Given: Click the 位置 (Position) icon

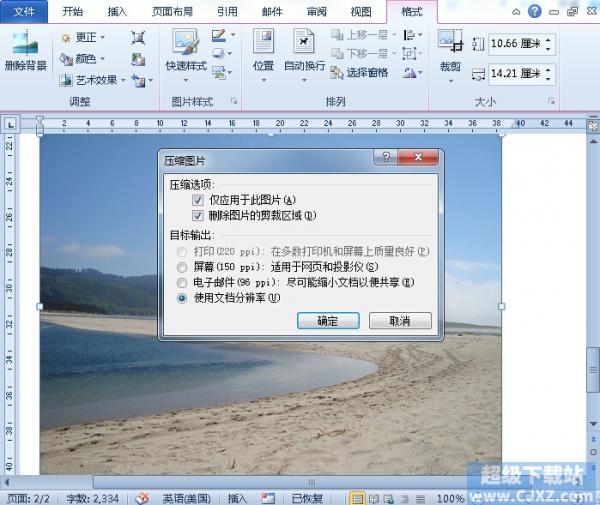Looking at the screenshot, I should click(263, 50).
